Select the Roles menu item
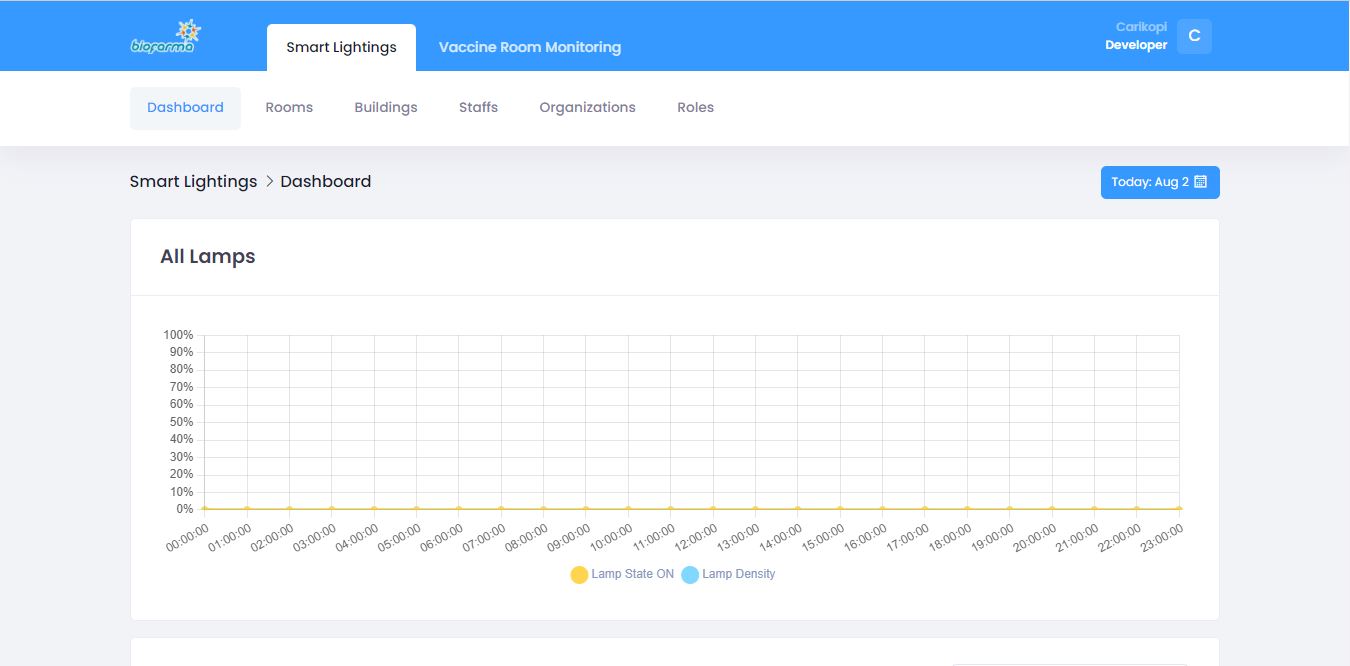Screen dimensions: 1350x666 (x=695, y=108)
